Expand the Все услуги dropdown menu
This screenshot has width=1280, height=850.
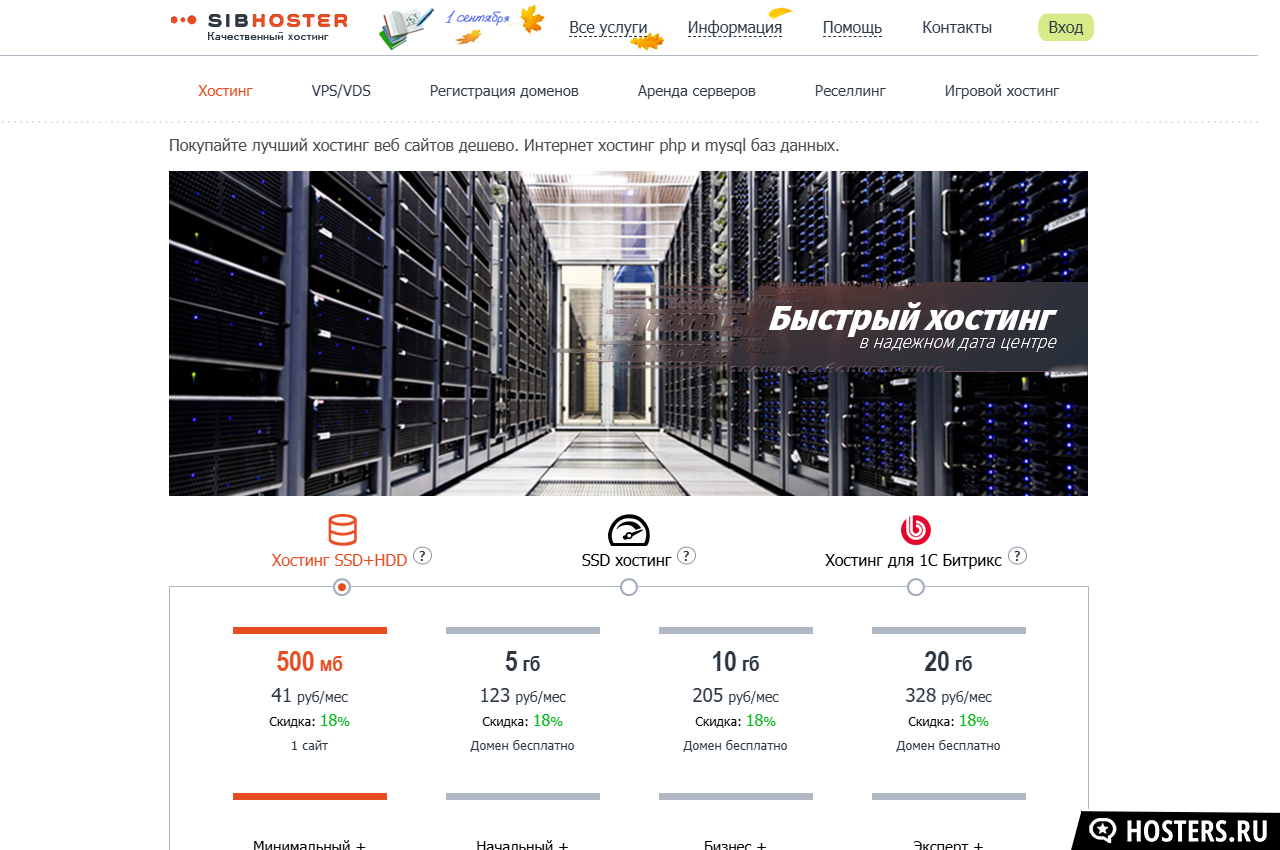click(608, 28)
